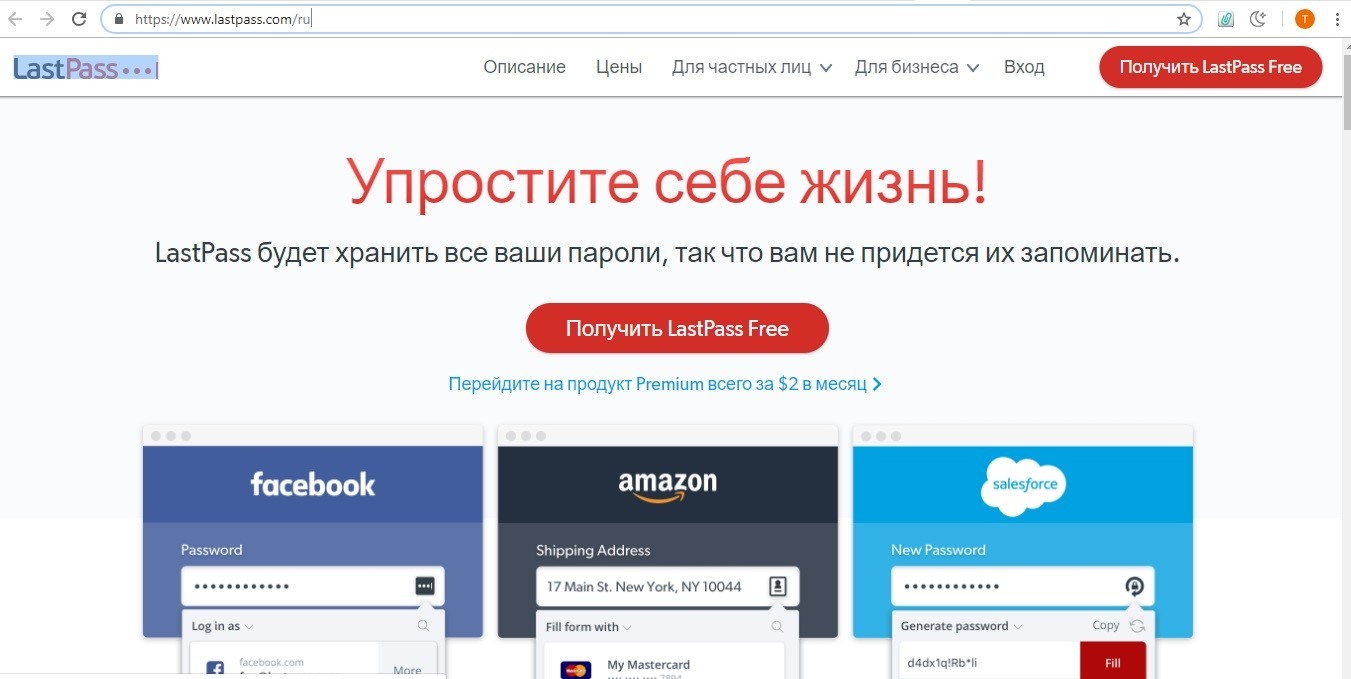The image size is (1351, 679).
Task: Click the refresh icon next to Copy
Action: 1137,626
